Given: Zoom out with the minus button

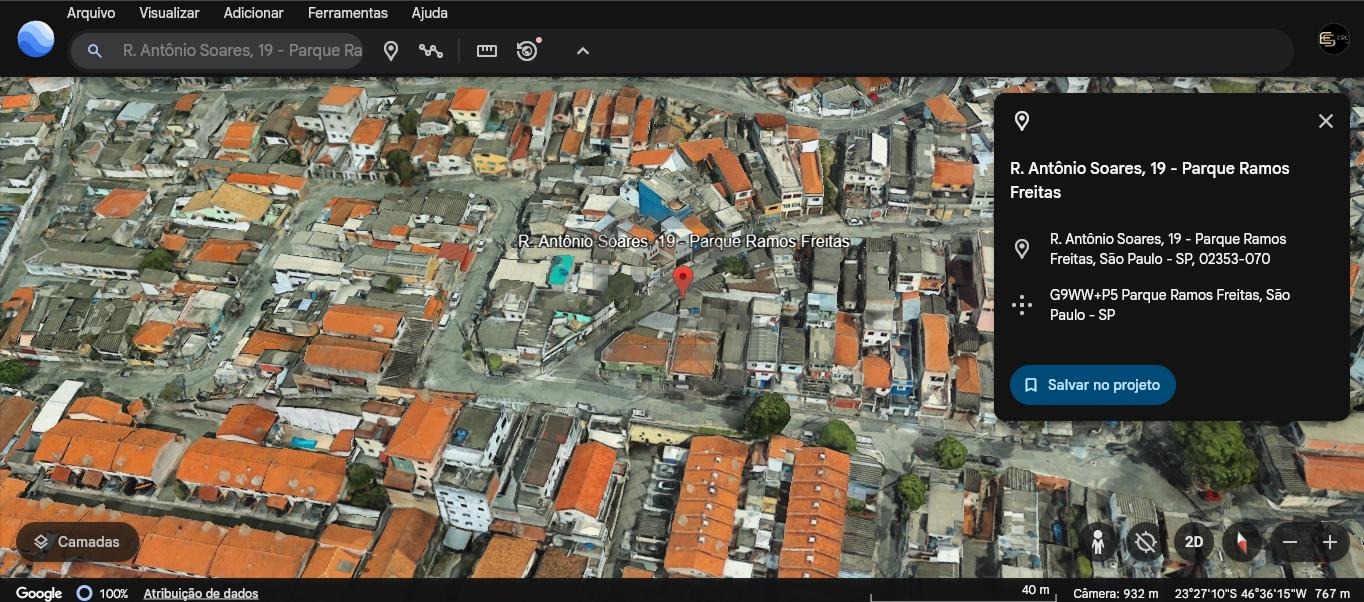Looking at the screenshot, I should [1290, 542].
